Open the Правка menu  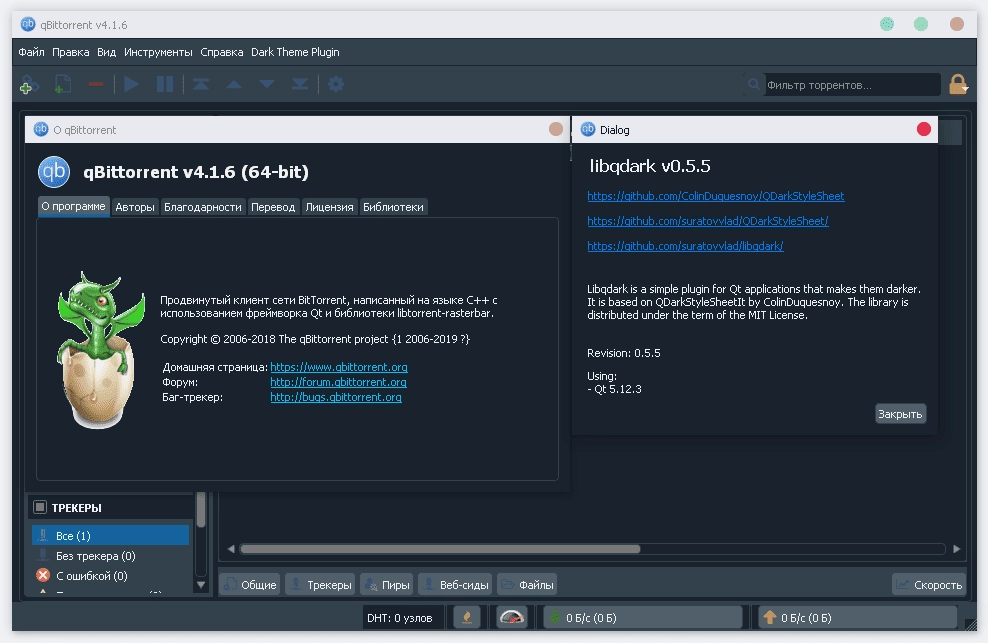(x=71, y=52)
